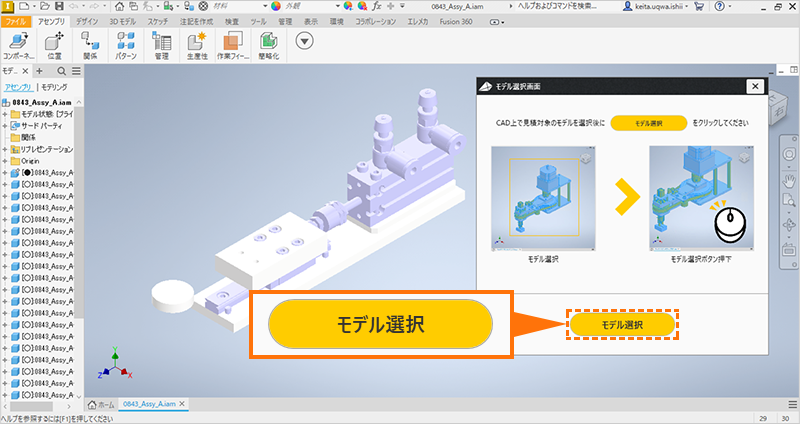Expand the モデル状態 folder in browser tree
The image size is (800, 424).
tap(5, 114)
